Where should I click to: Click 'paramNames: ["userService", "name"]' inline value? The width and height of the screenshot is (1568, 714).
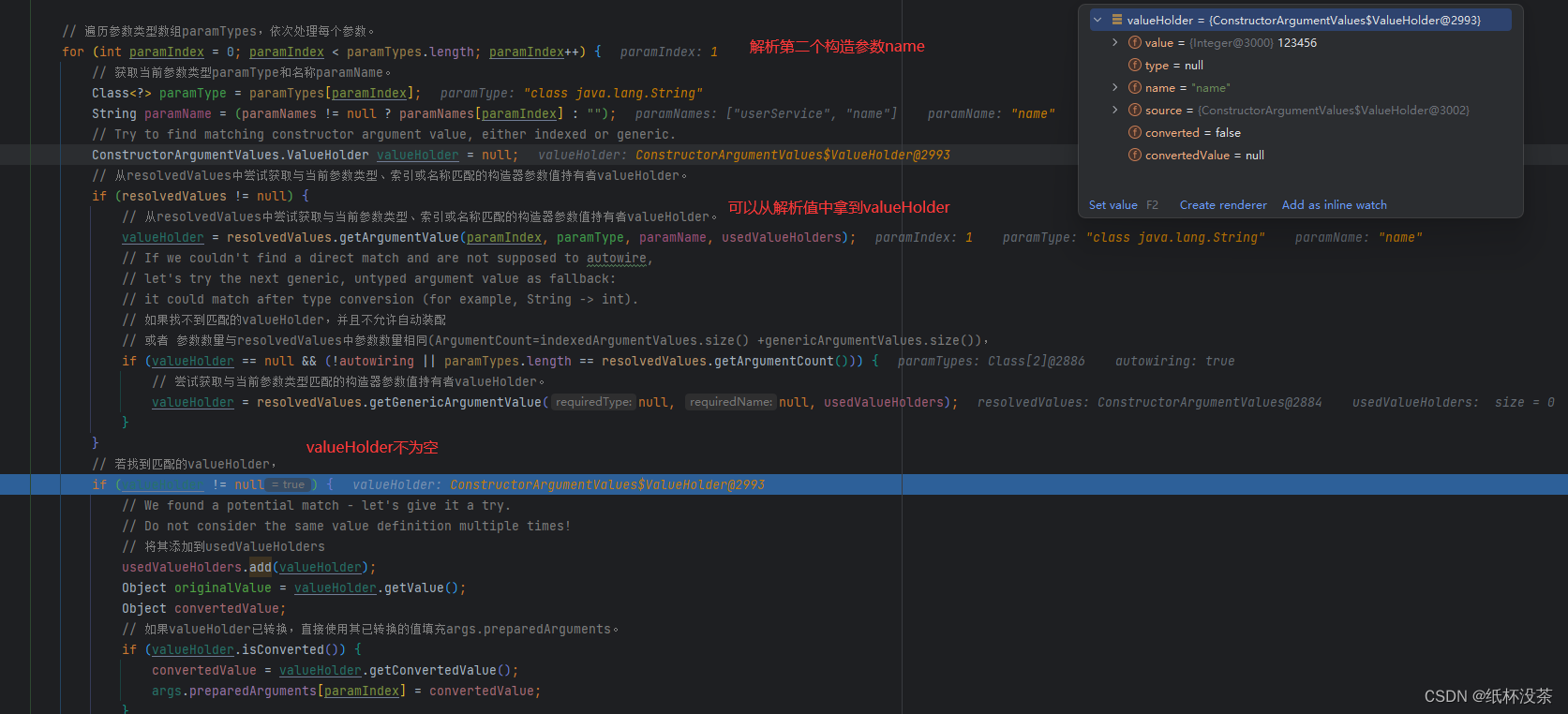click(x=766, y=113)
